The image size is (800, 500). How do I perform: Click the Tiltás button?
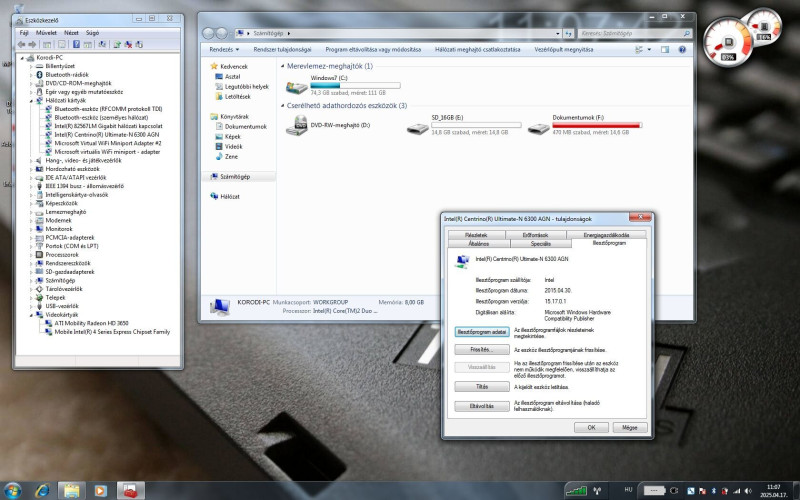click(x=482, y=387)
